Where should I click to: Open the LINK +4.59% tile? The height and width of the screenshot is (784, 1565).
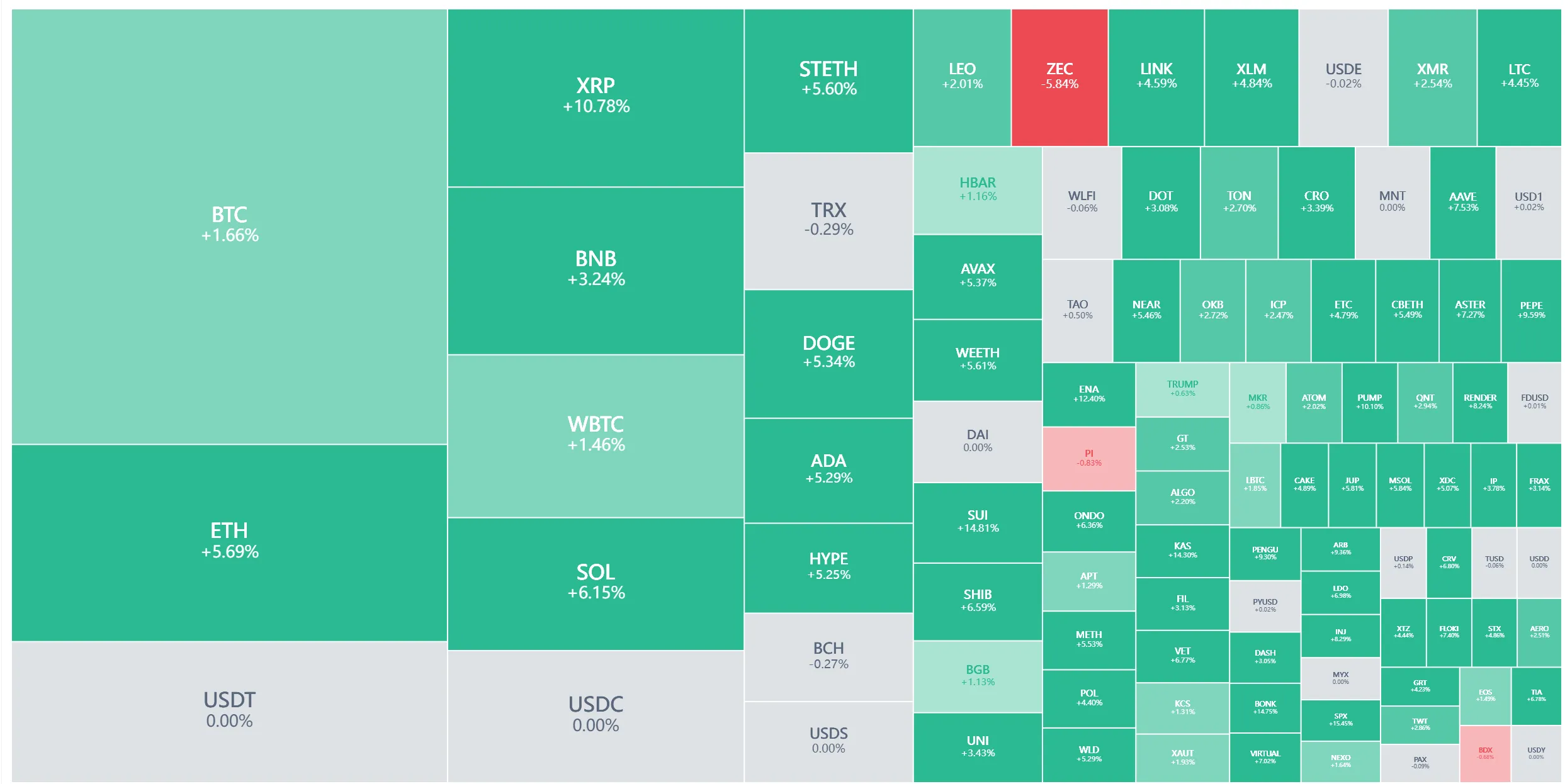pos(1156,76)
